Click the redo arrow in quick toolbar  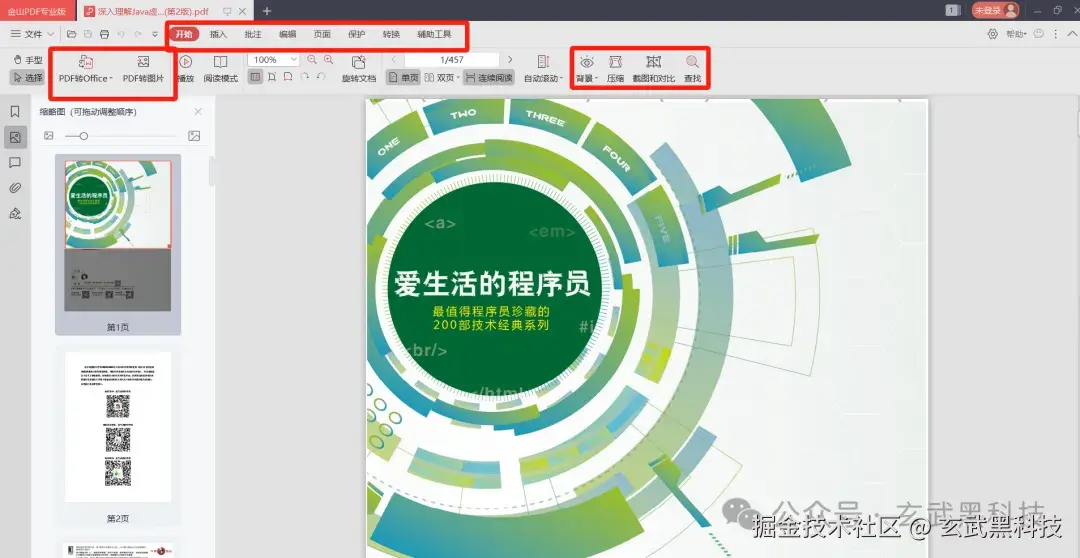pyautogui.click(x=138, y=34)
